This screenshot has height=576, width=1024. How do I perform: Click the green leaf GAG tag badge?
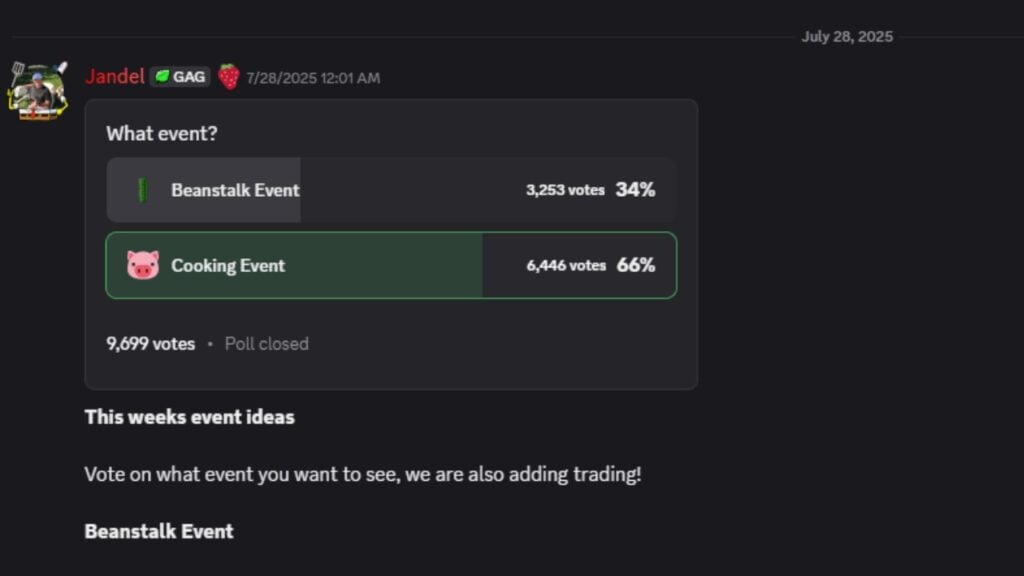coord(180,77)
